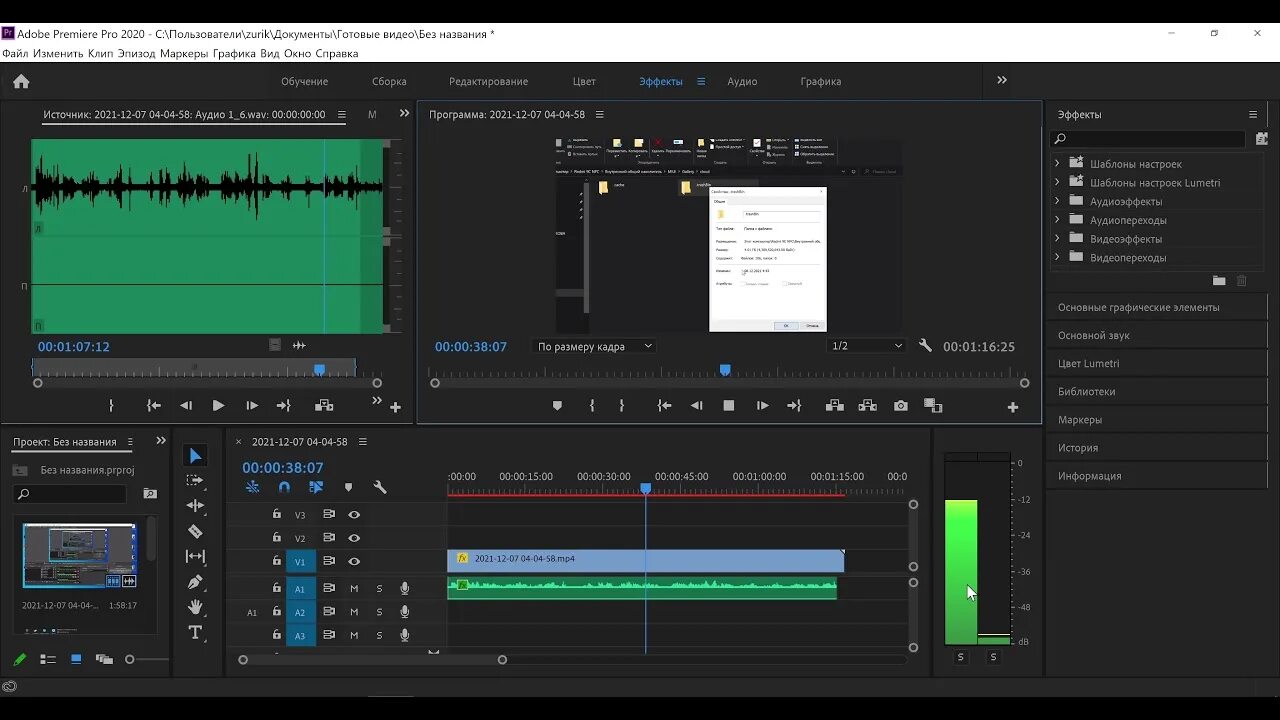
Task: Click Insert icon in Source monitor
Action: [x=324, y=406]
